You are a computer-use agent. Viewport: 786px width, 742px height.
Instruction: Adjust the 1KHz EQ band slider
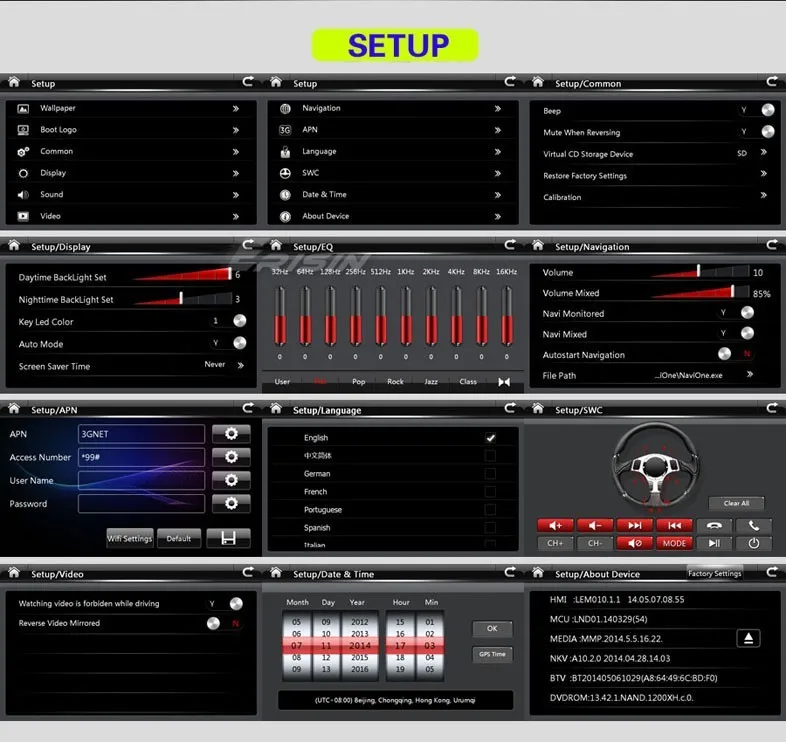(406, 316)
